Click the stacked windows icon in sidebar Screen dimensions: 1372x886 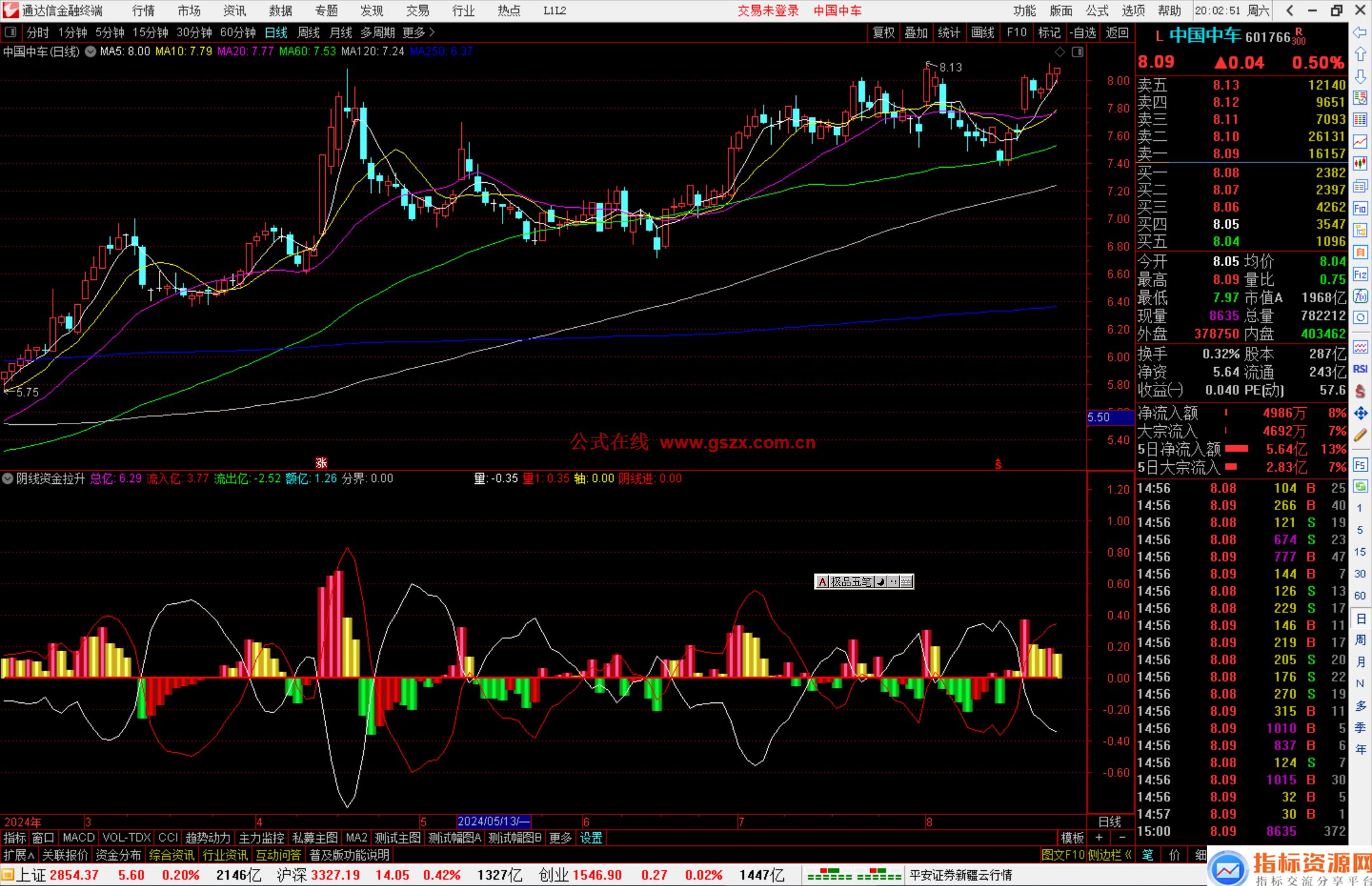[1360, 186]
